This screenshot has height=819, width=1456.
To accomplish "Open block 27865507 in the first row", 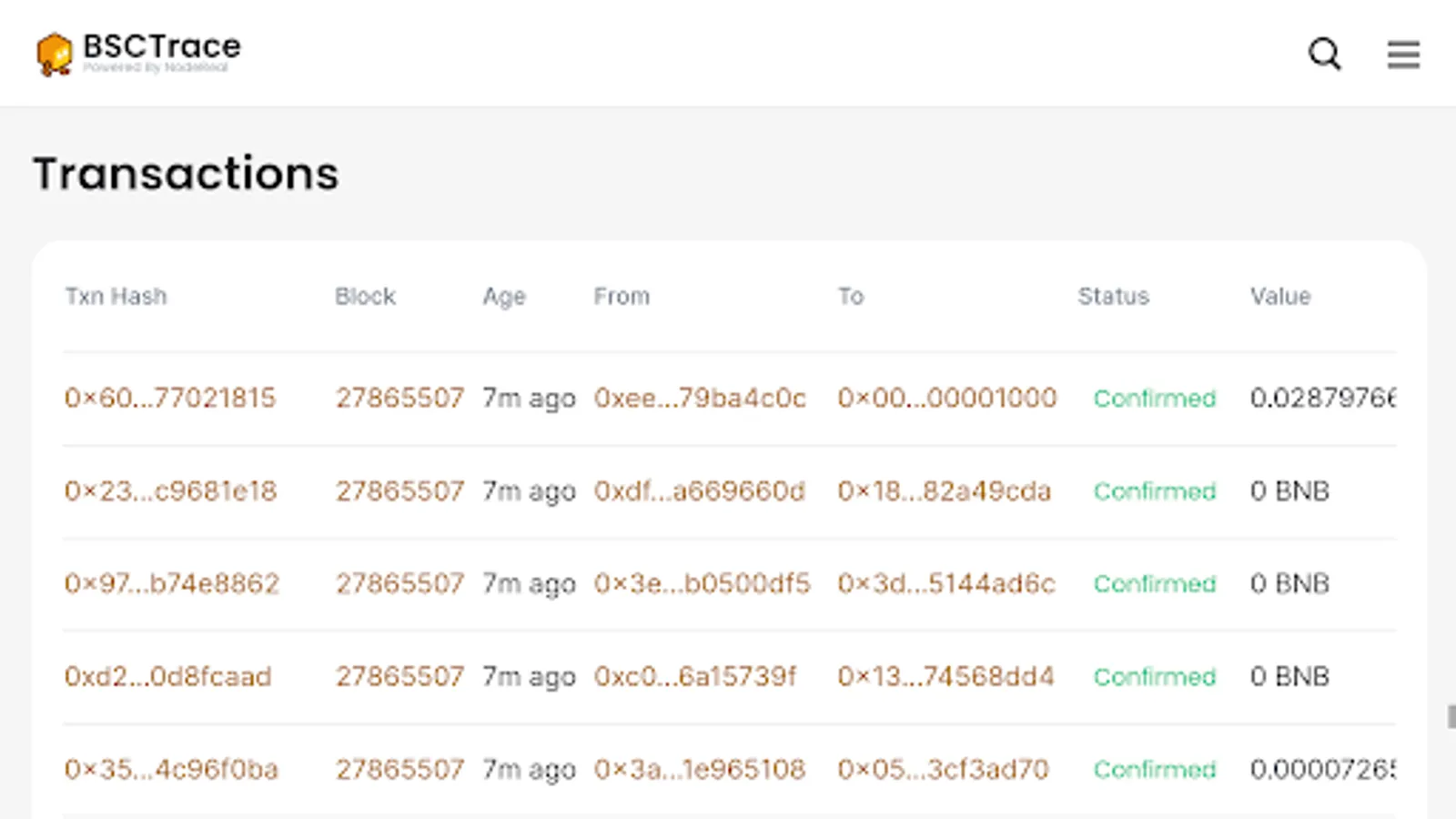I will (x=399, y=399).
